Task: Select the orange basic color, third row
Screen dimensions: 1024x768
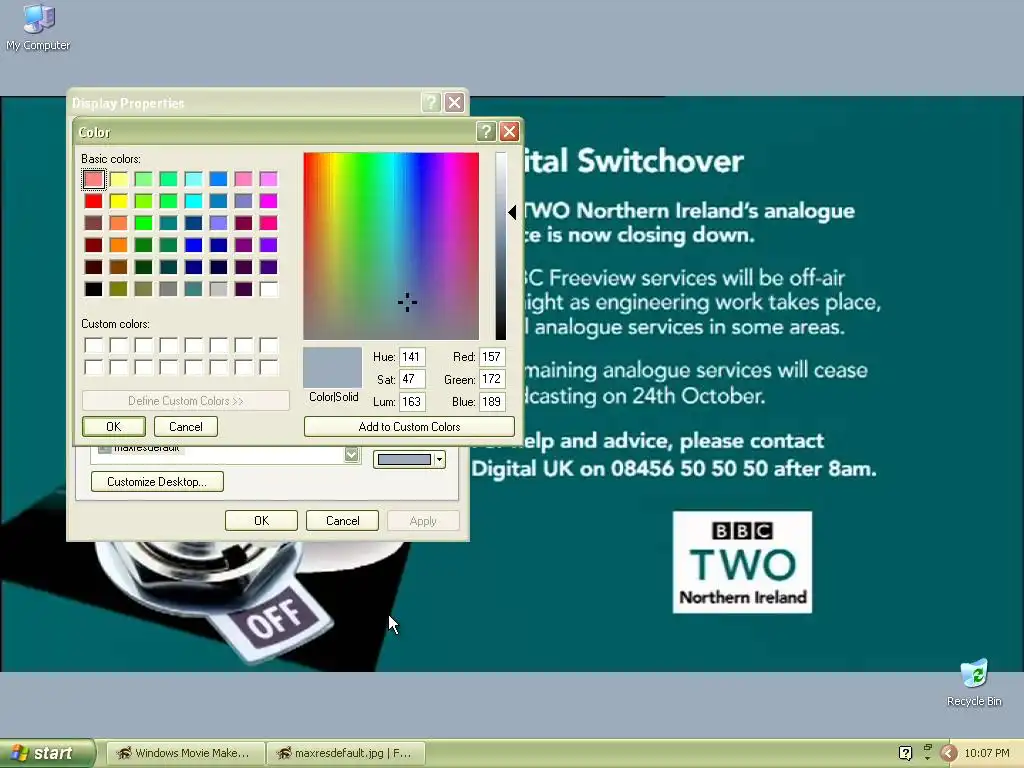Action: (118, 223)
